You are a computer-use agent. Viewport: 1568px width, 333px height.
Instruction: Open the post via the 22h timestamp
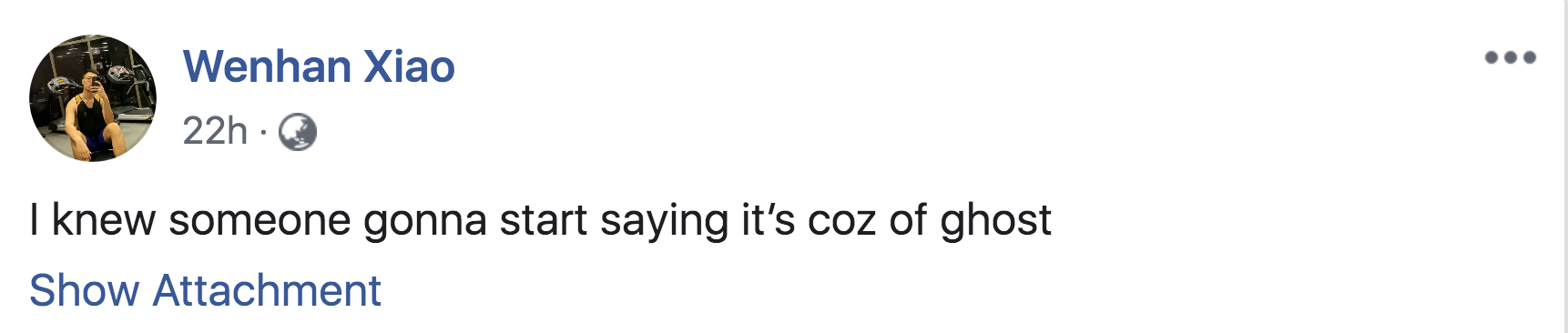coord(215,131)
